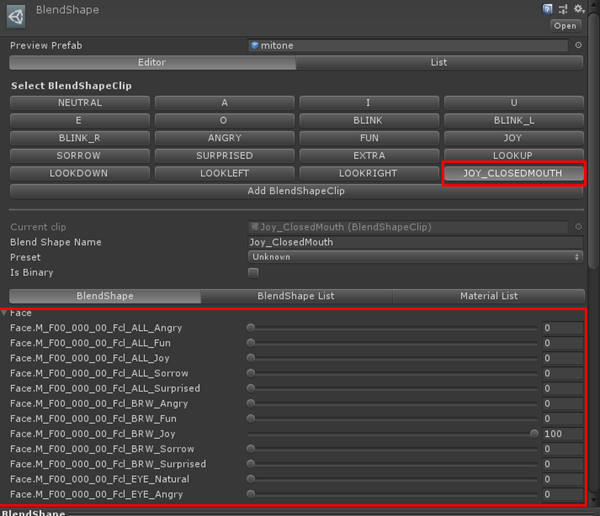Click the Fcl_BRW_Joy slider handle at 100

point(534,433)
